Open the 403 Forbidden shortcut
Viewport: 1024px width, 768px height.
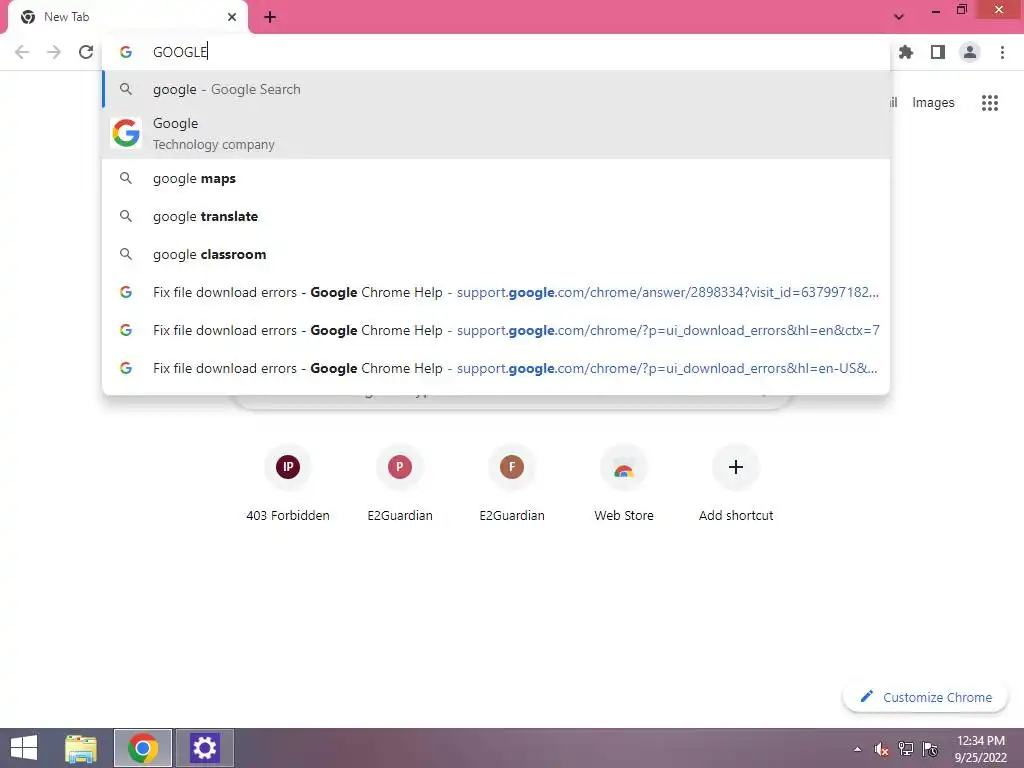click(x=288, y=483)
